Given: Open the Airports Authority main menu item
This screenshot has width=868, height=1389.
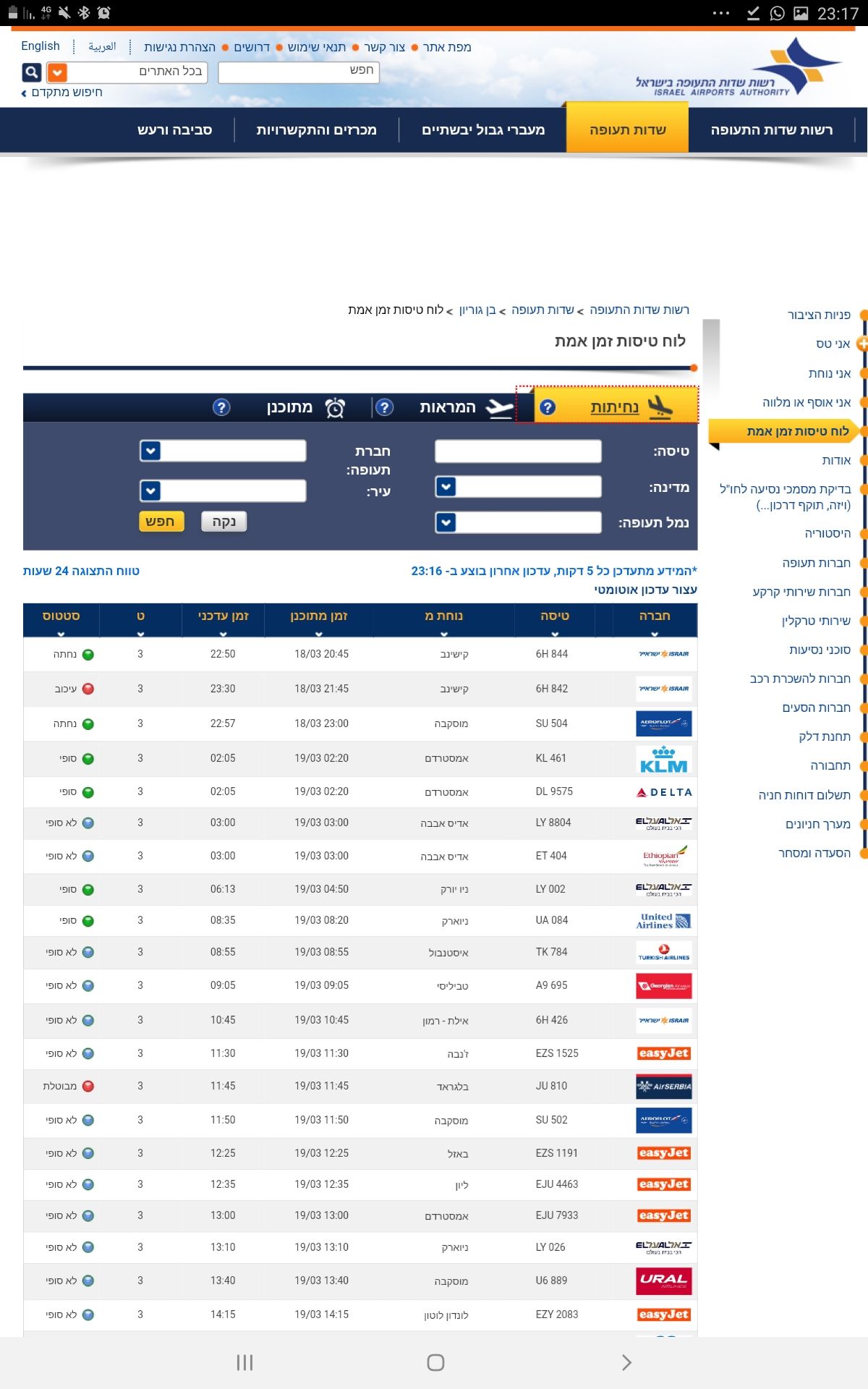Looking at the screenshot, I should (x=771, y=129).
